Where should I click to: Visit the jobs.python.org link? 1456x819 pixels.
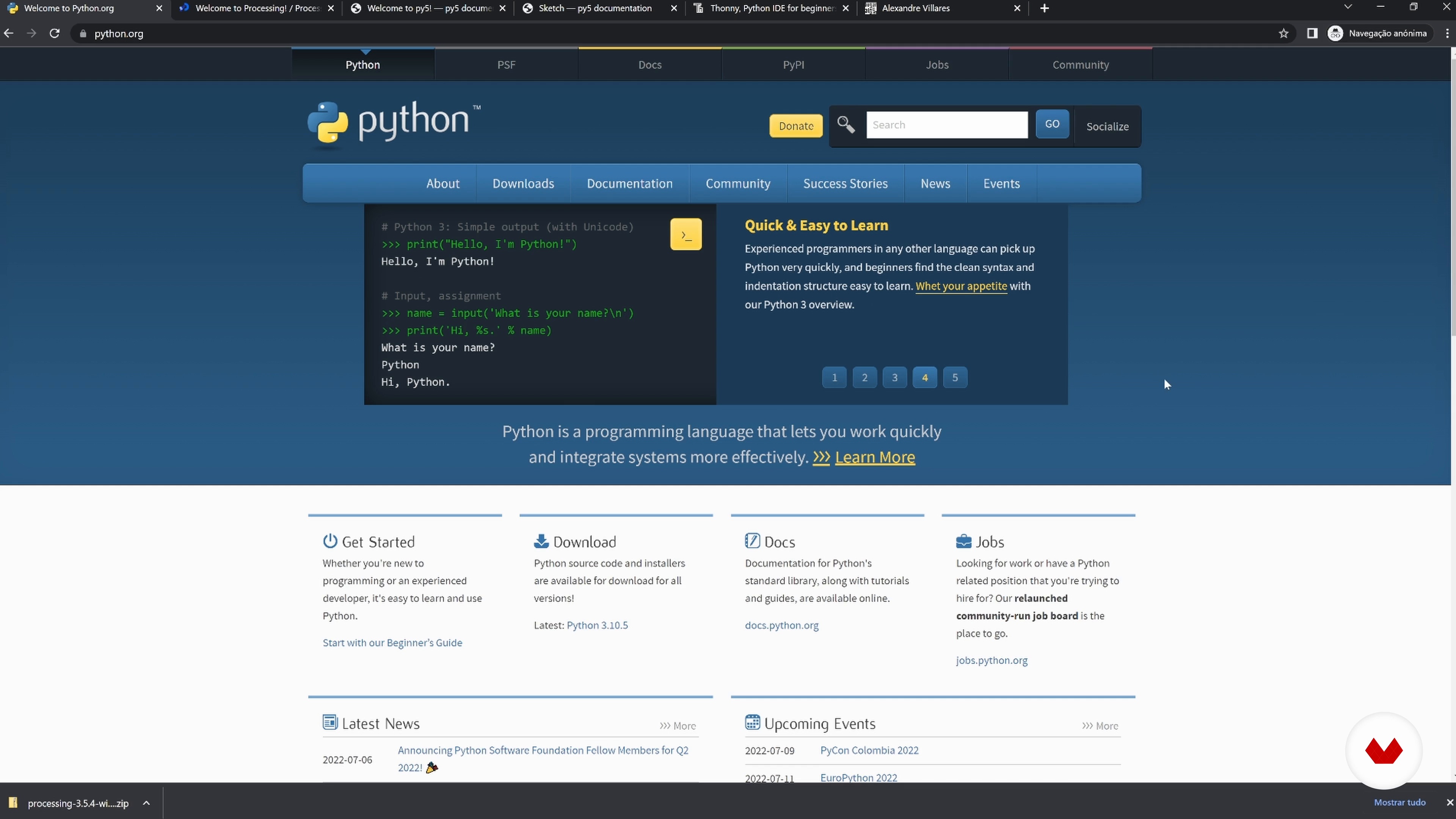pos(992,660)
